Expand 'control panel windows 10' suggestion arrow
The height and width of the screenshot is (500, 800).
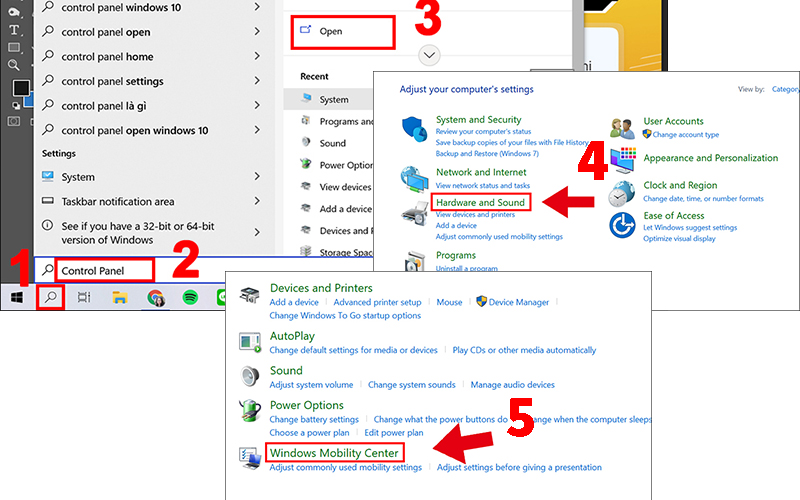257,7
